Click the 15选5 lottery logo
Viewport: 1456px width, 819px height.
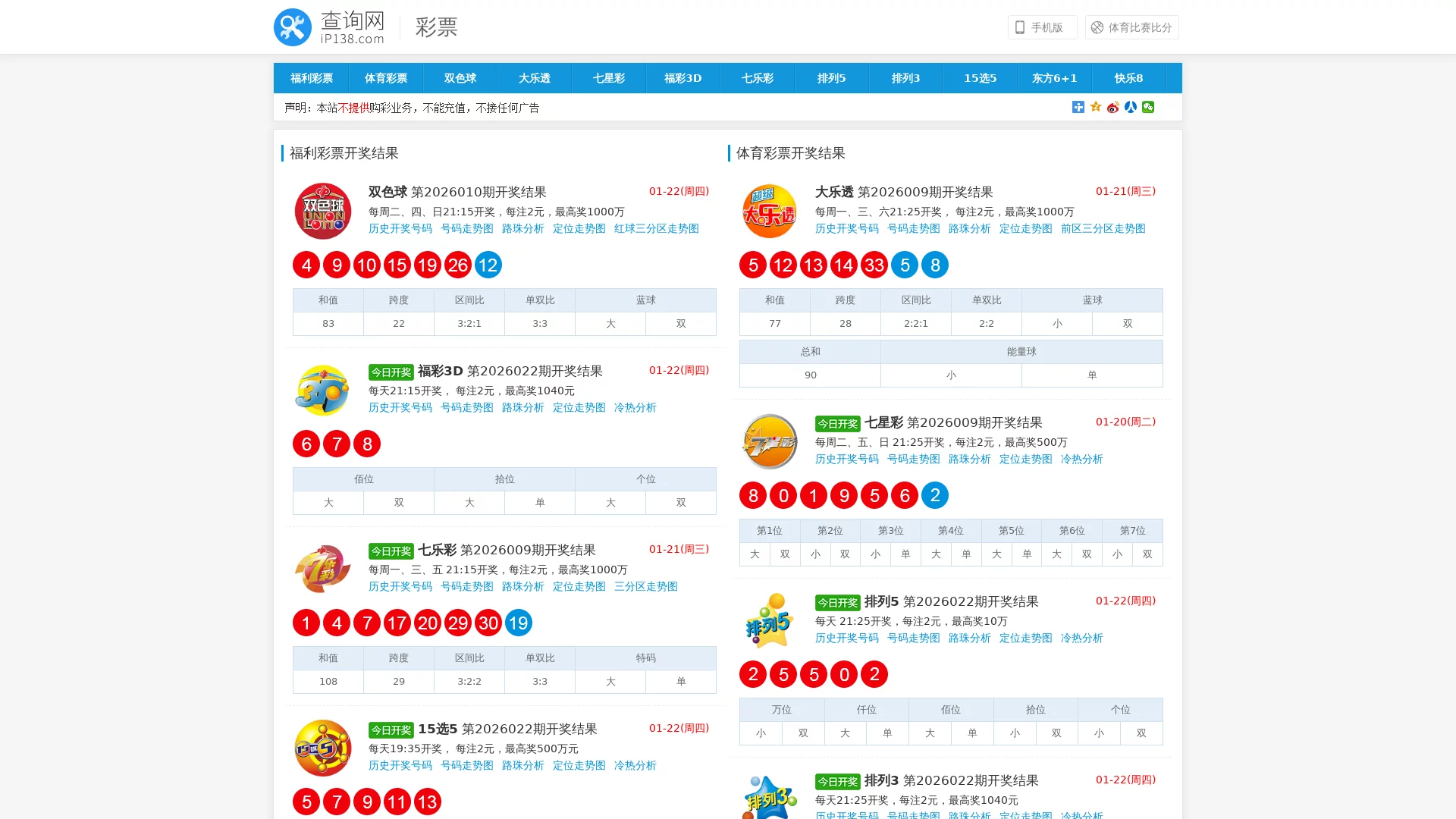click(322, 748)
